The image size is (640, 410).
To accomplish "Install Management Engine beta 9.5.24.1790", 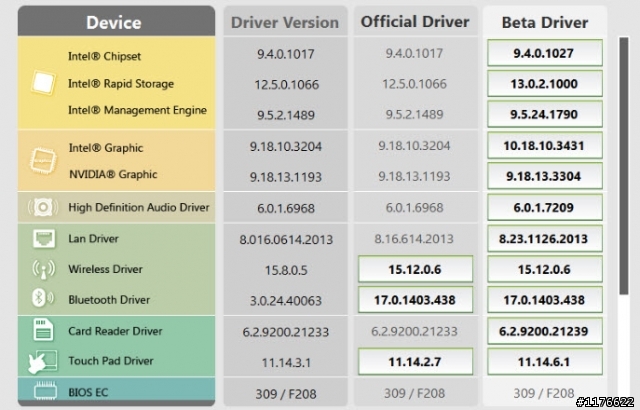I will (x=544, y=114).
